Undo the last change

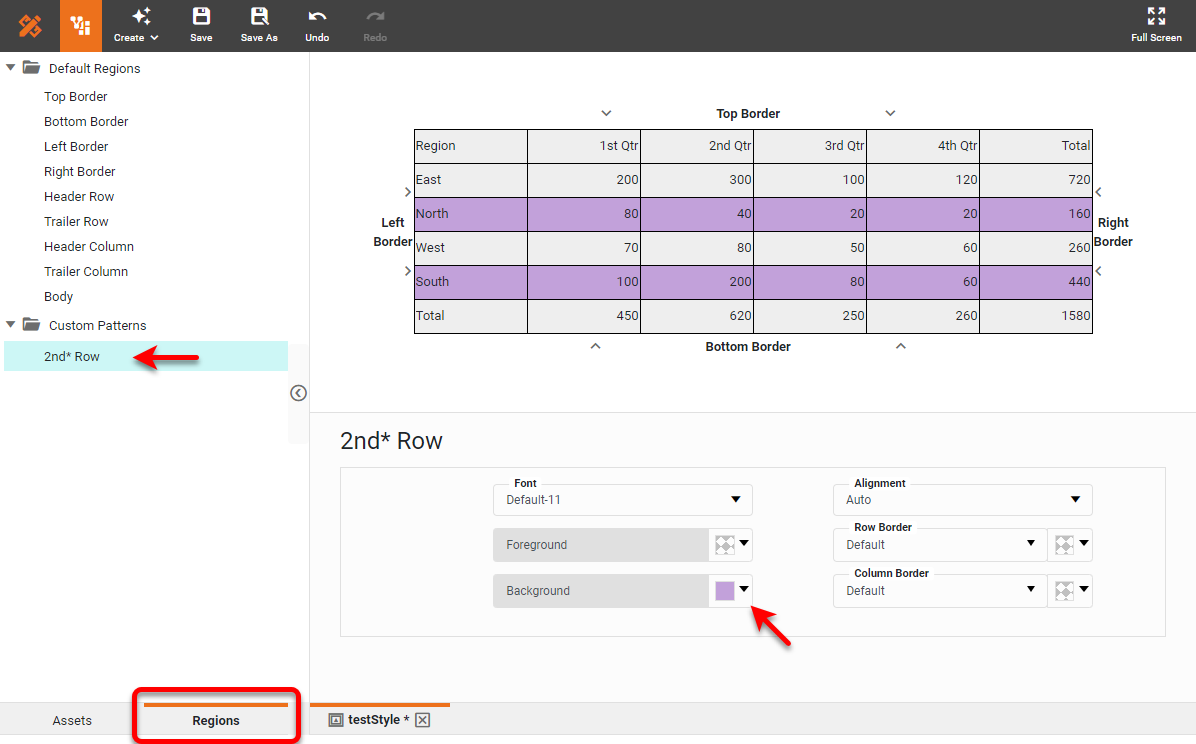click(317, 25)
